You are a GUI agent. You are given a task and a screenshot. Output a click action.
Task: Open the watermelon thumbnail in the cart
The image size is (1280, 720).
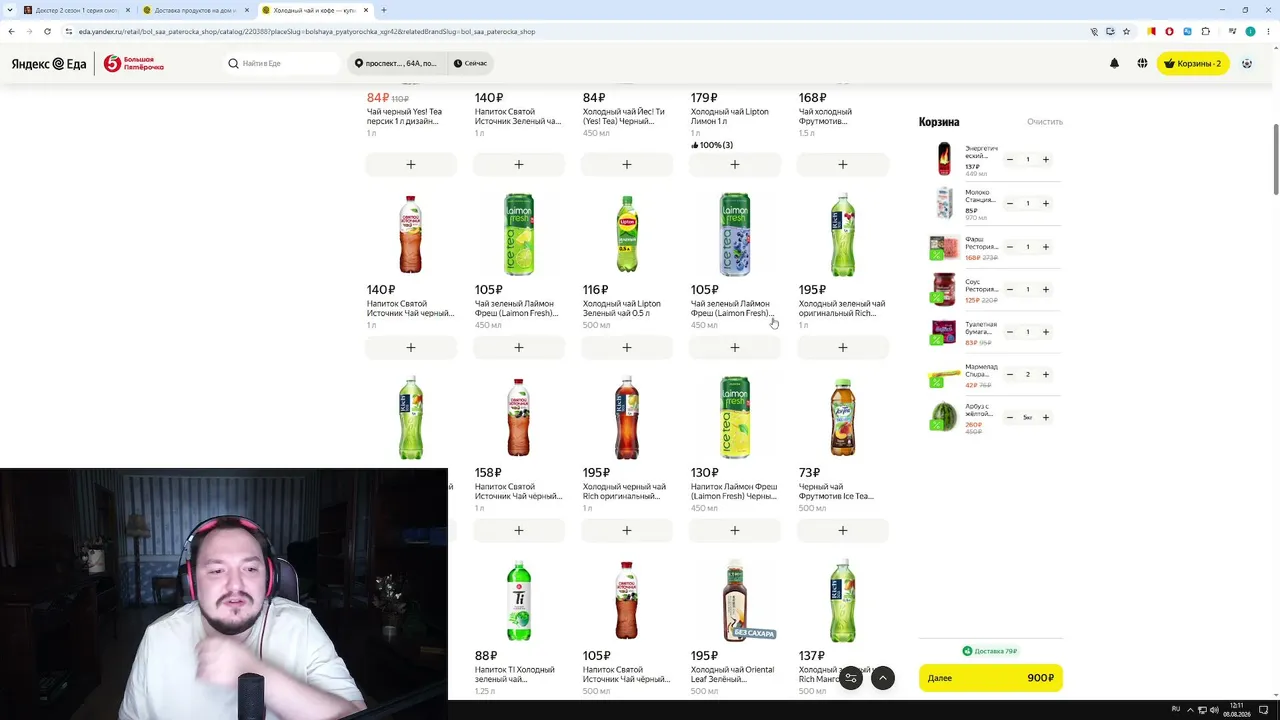click(x=944, y=416)
